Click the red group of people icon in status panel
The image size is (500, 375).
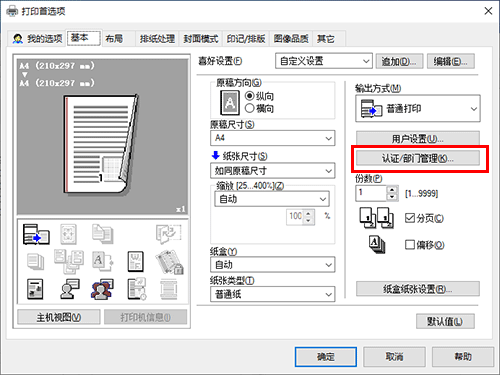click(x=102, y=289)
